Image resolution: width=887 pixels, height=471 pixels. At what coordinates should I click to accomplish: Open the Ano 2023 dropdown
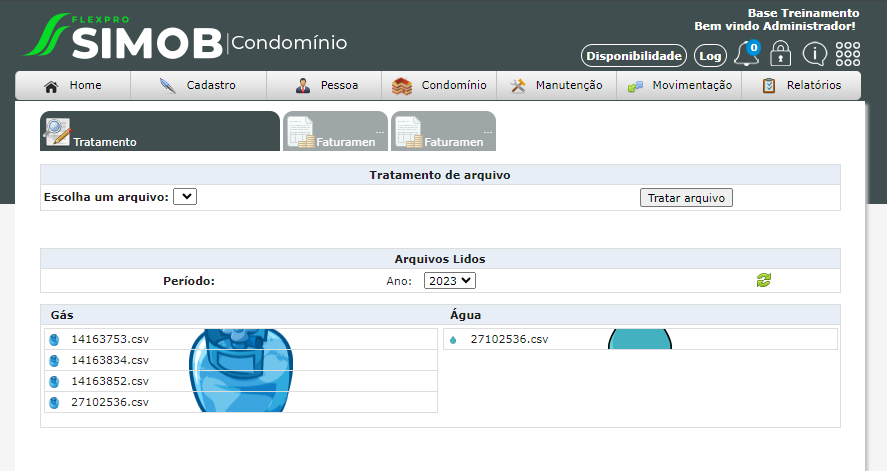[x=449, y=281]
